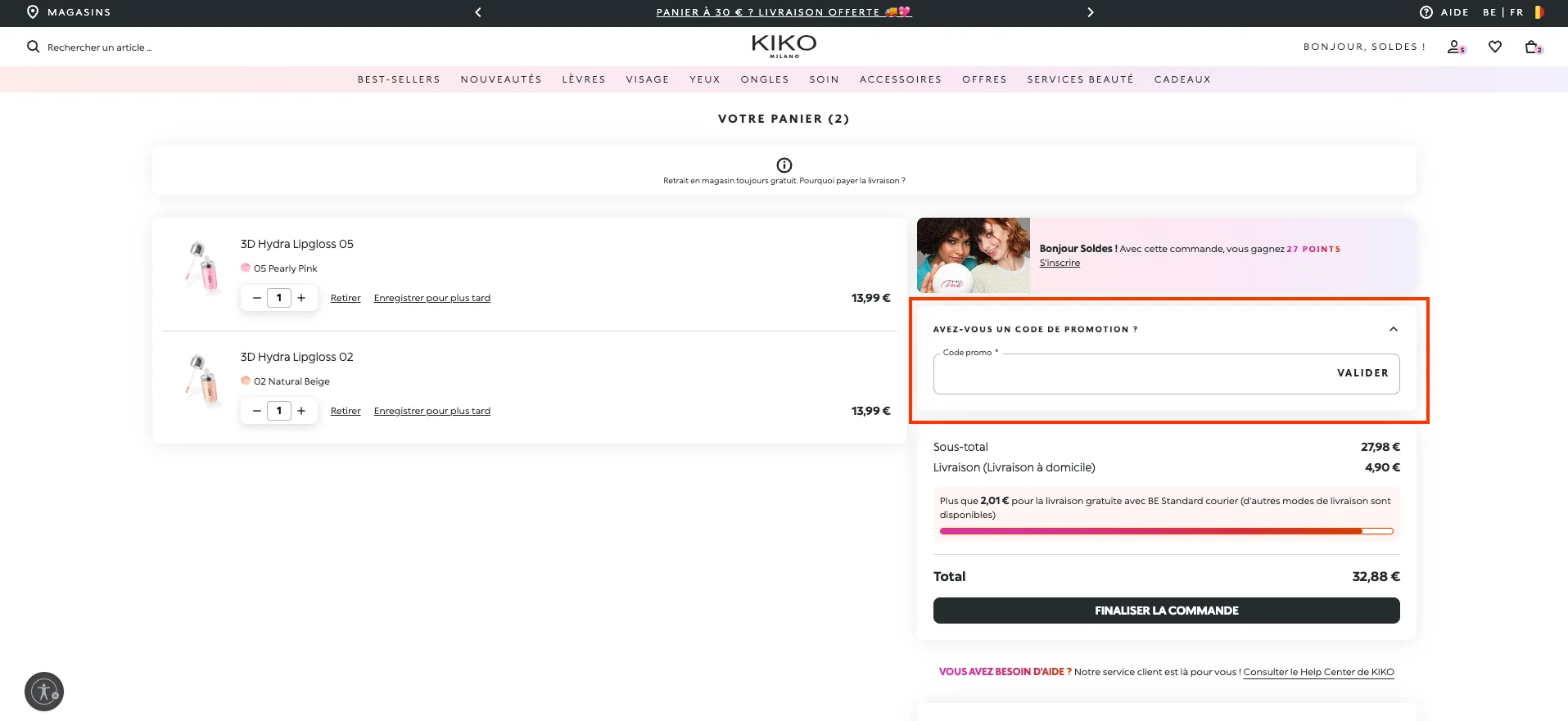Increase quantity of Lipgloss 05

[301, 298]
